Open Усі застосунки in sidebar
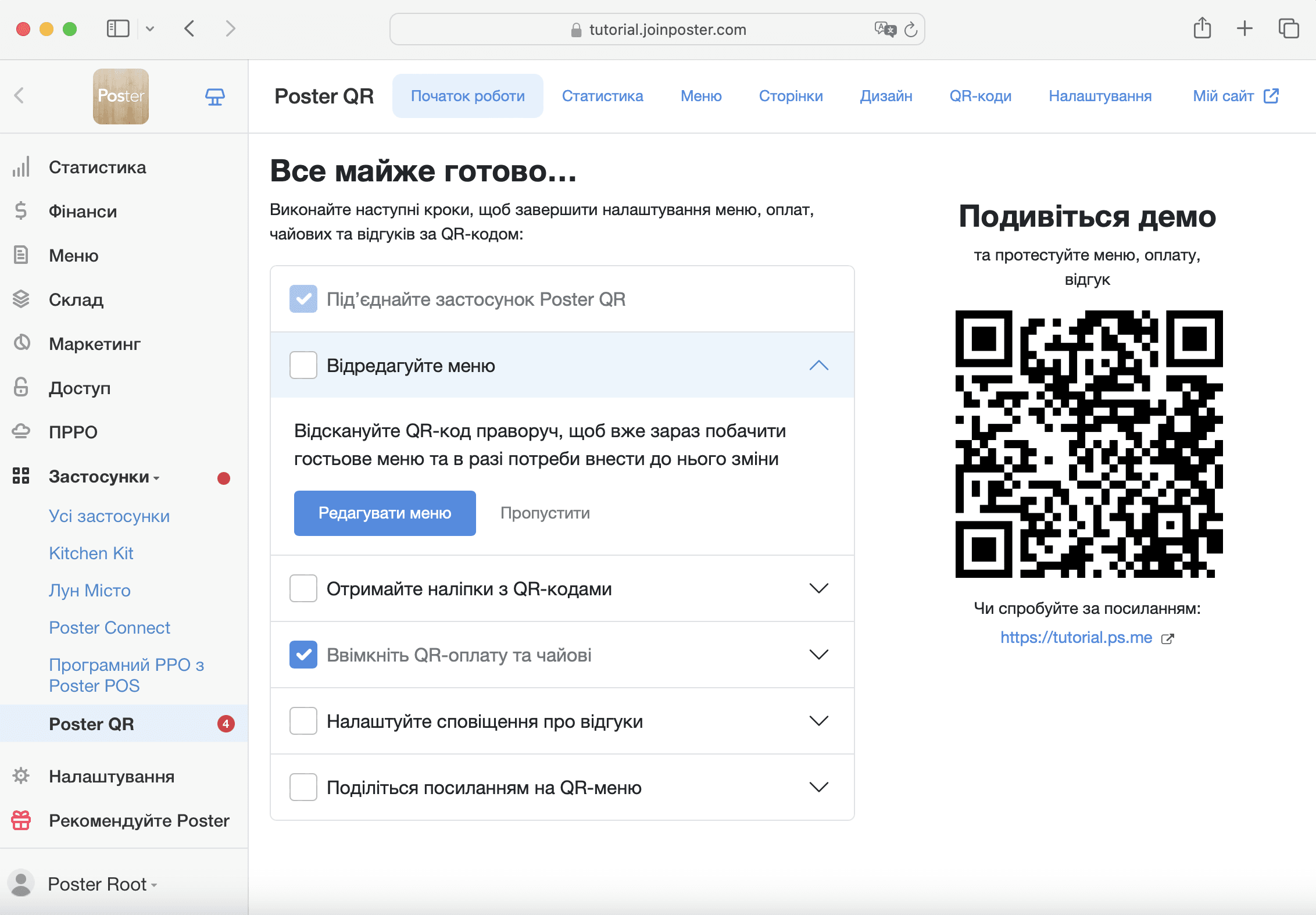 click(109, 516)
